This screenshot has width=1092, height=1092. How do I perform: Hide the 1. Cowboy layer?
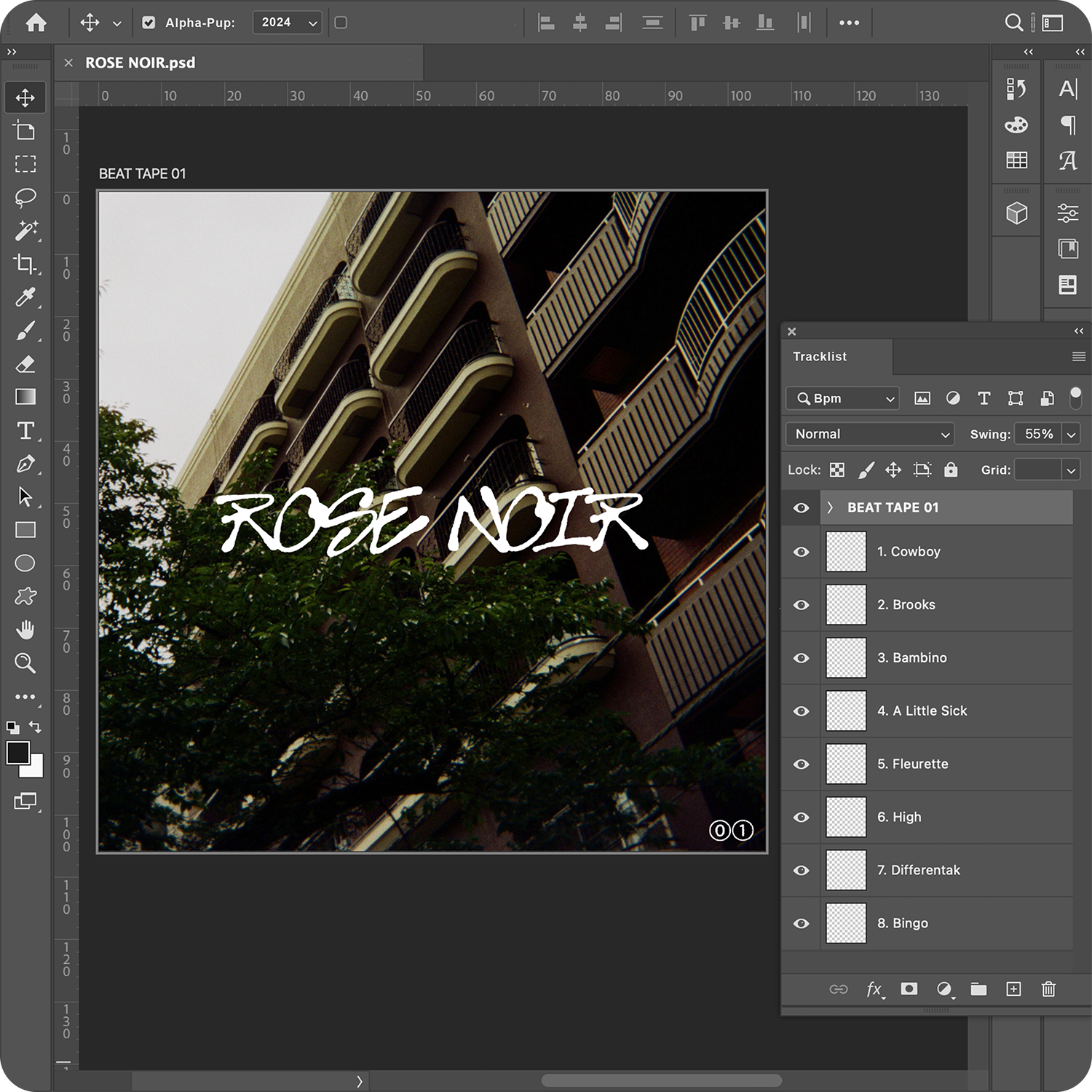pyautogui.click(x=801, y=552)
